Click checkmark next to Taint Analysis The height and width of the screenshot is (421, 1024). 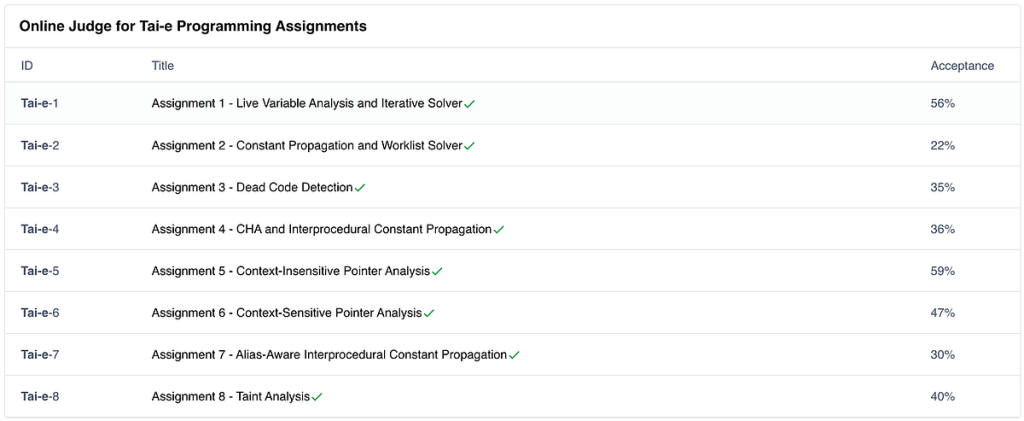pos(317,397)
